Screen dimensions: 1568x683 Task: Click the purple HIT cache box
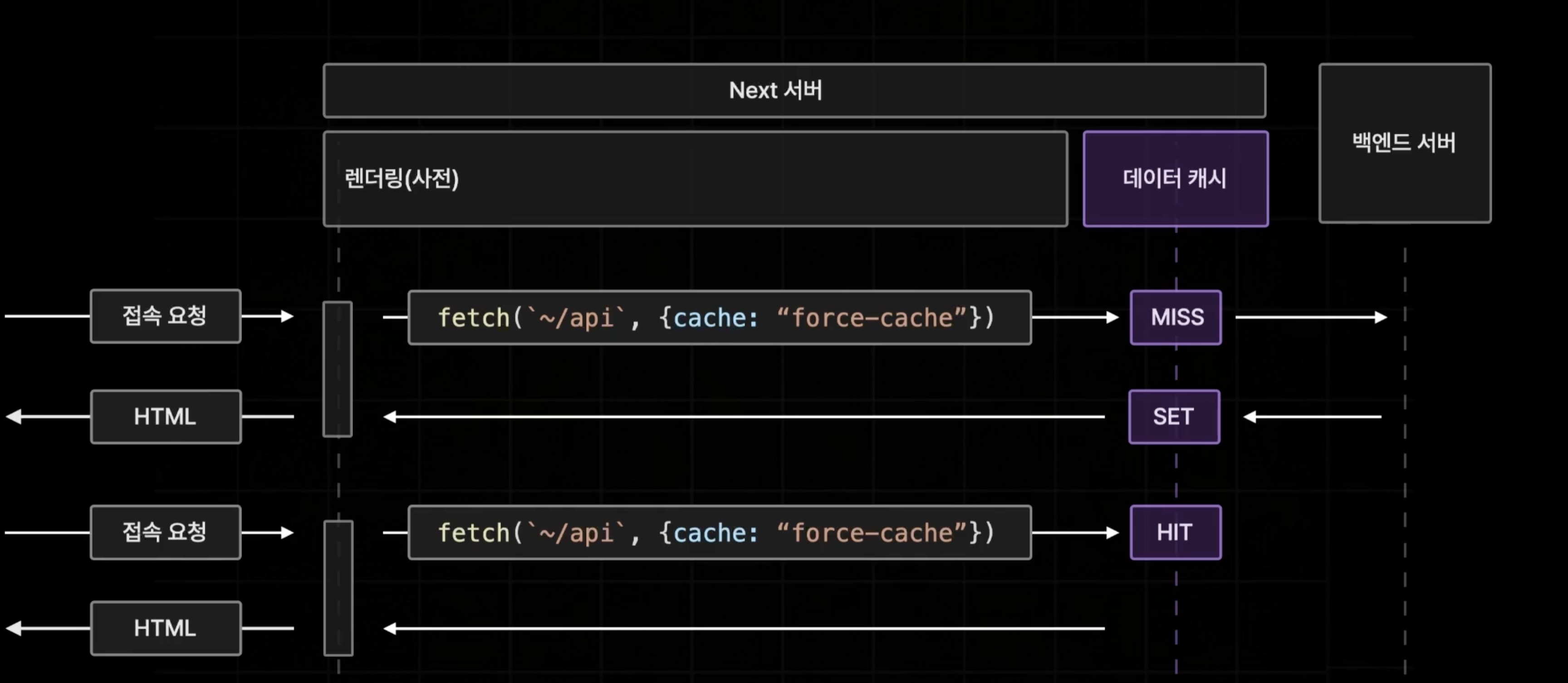[1176, 533]
